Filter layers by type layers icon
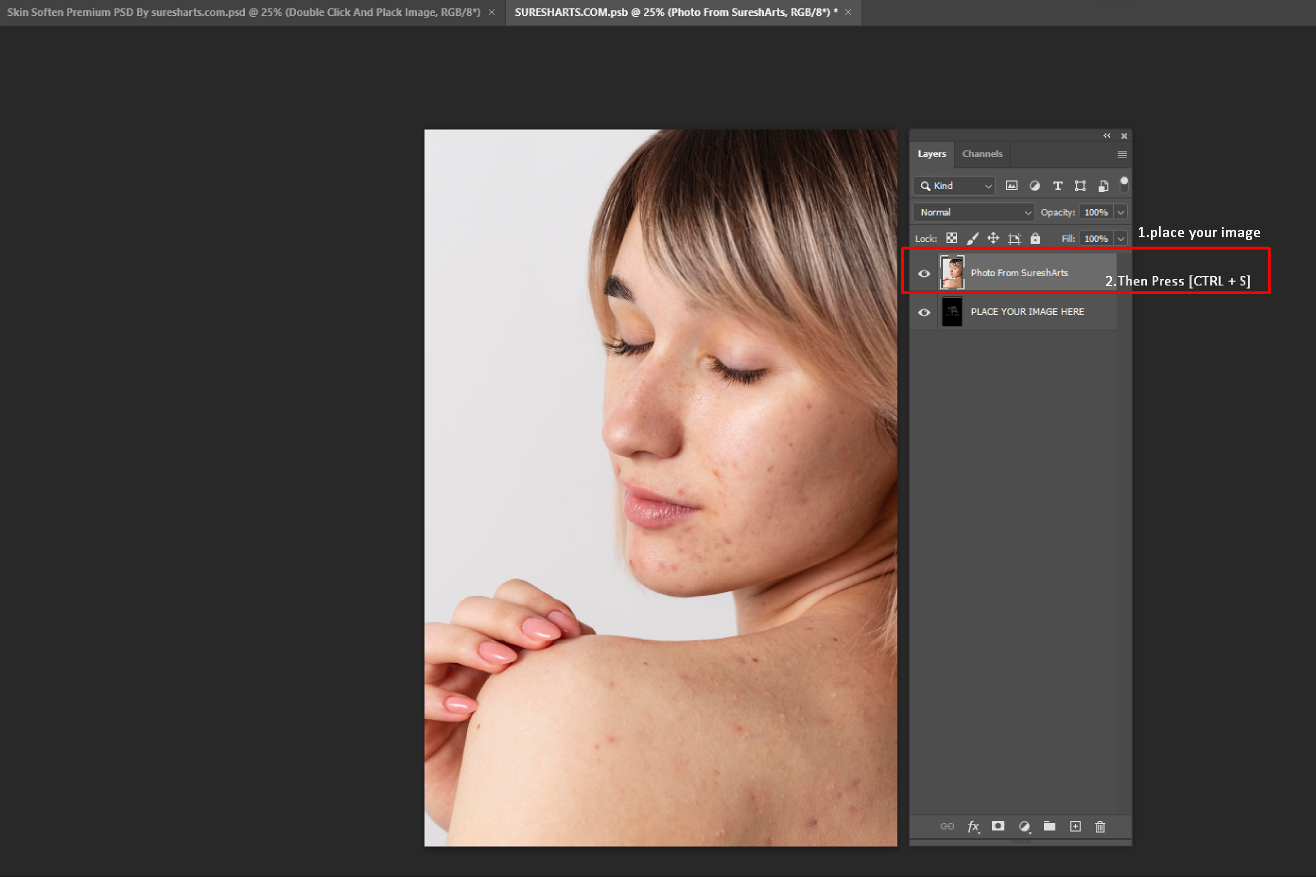The image size is (1316, 877). pyautogui.click(x=1057, y=186)
